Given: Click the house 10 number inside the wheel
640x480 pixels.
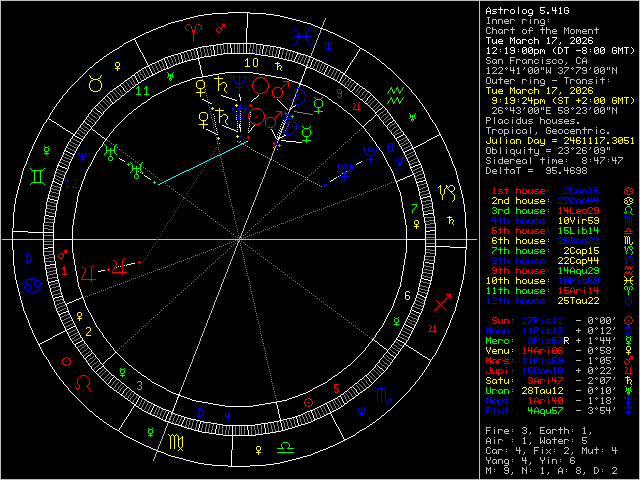Looking at the screenshot, I should 254,62.
